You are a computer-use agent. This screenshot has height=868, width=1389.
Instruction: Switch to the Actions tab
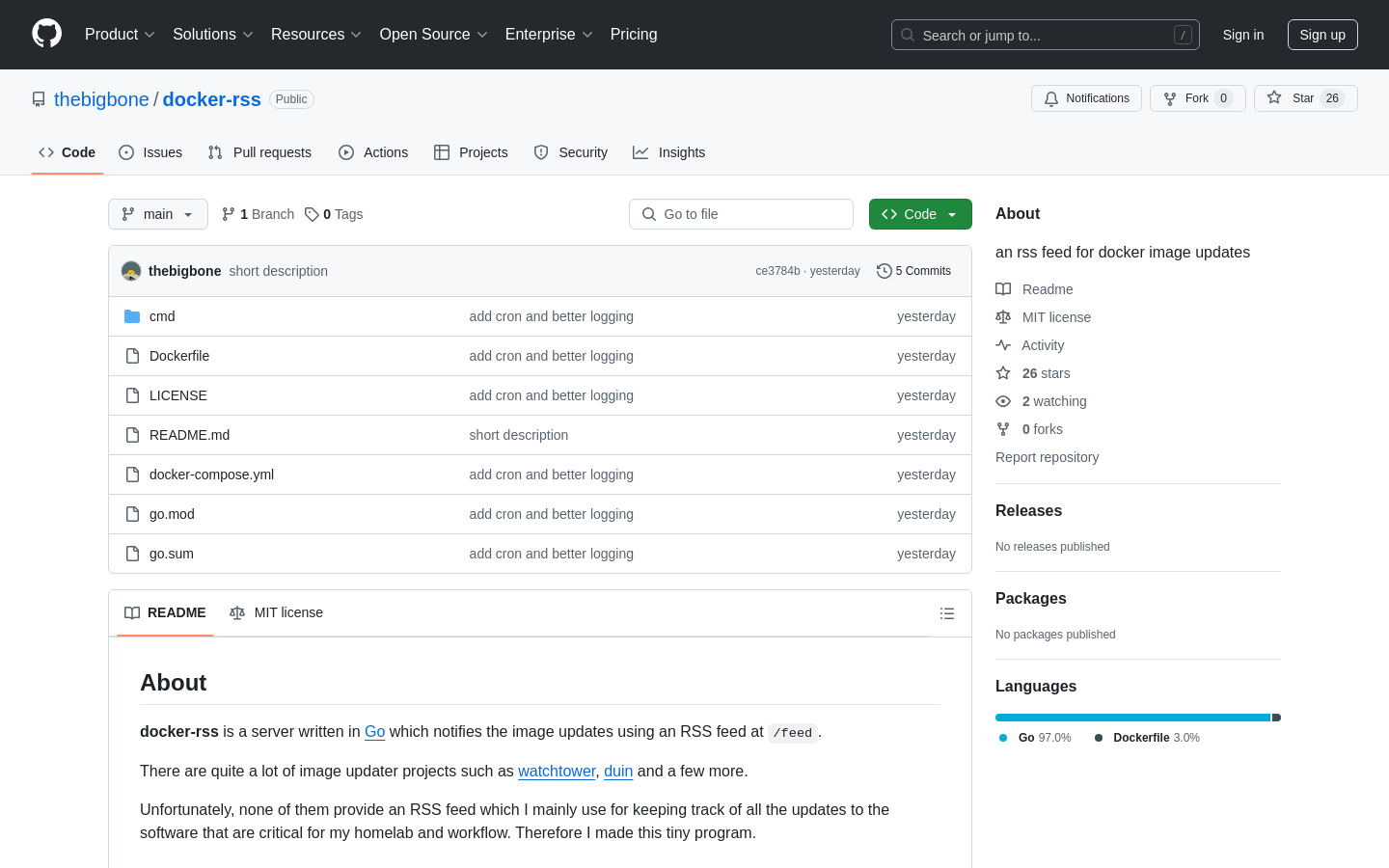(x=373, y=152)
